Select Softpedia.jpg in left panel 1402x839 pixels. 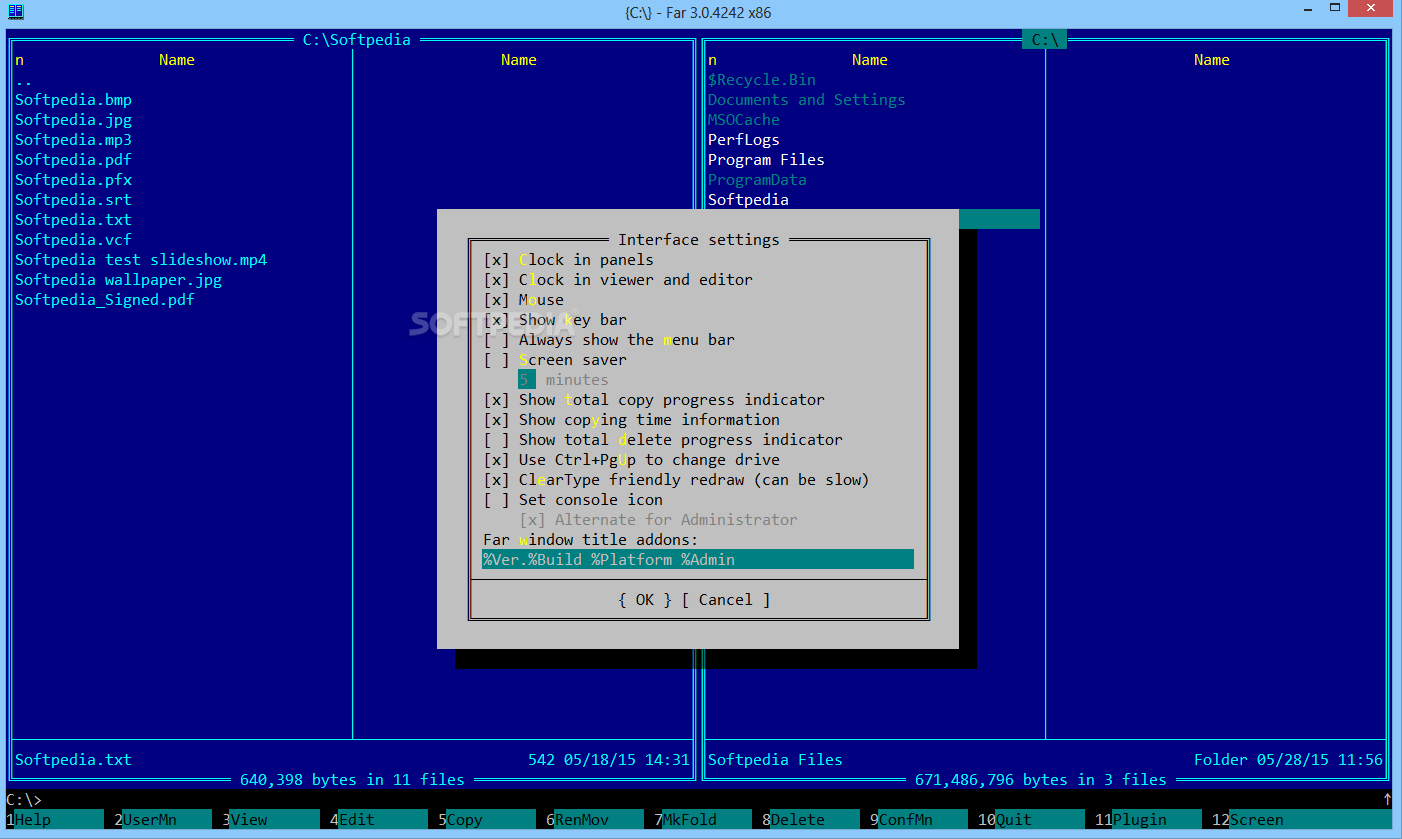[x=73, y=120]
